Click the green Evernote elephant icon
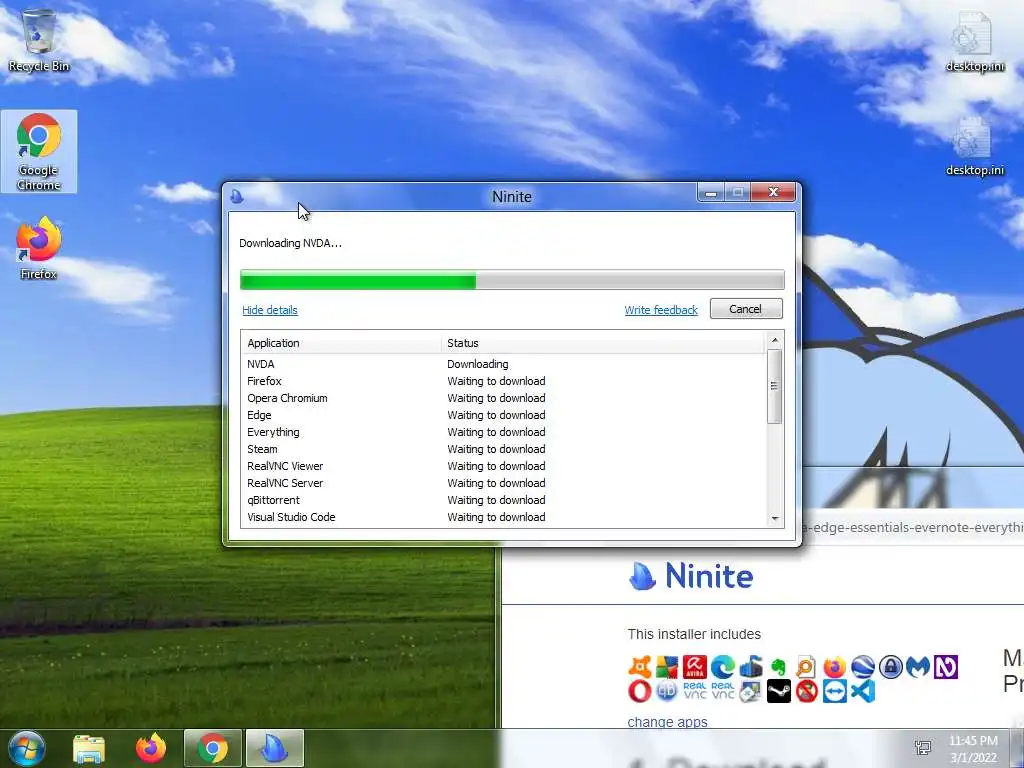Image resolution: width=1024 pixels, height=768 pixels. pos(778,667)
